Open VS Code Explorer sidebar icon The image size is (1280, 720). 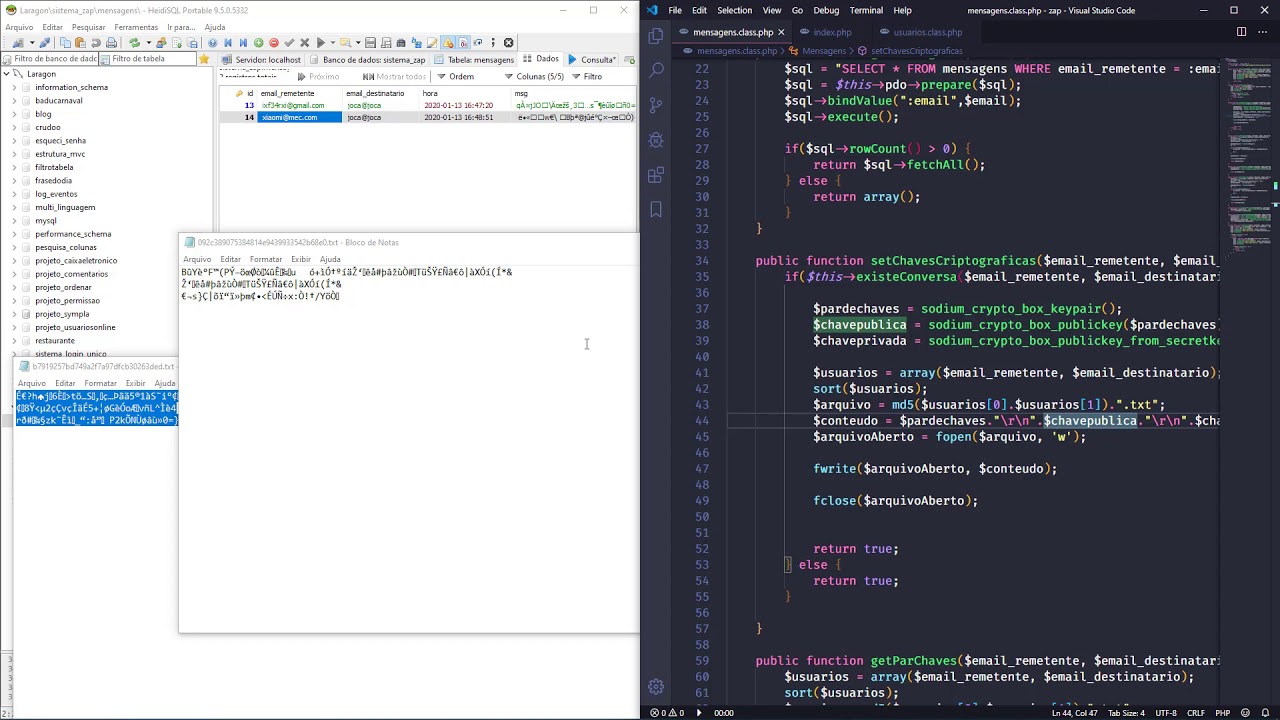pos(656,36)
